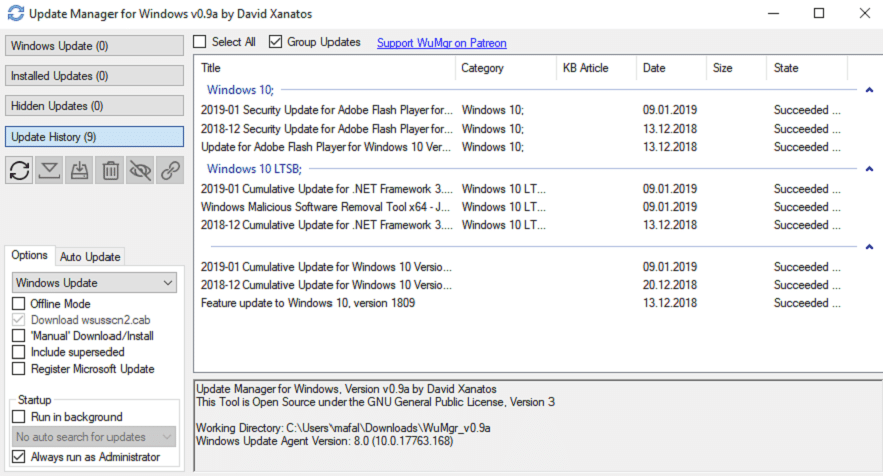Open Installed Updates (0) list
The height and width of the screenshot is (476, 883).
pos(94,75)
